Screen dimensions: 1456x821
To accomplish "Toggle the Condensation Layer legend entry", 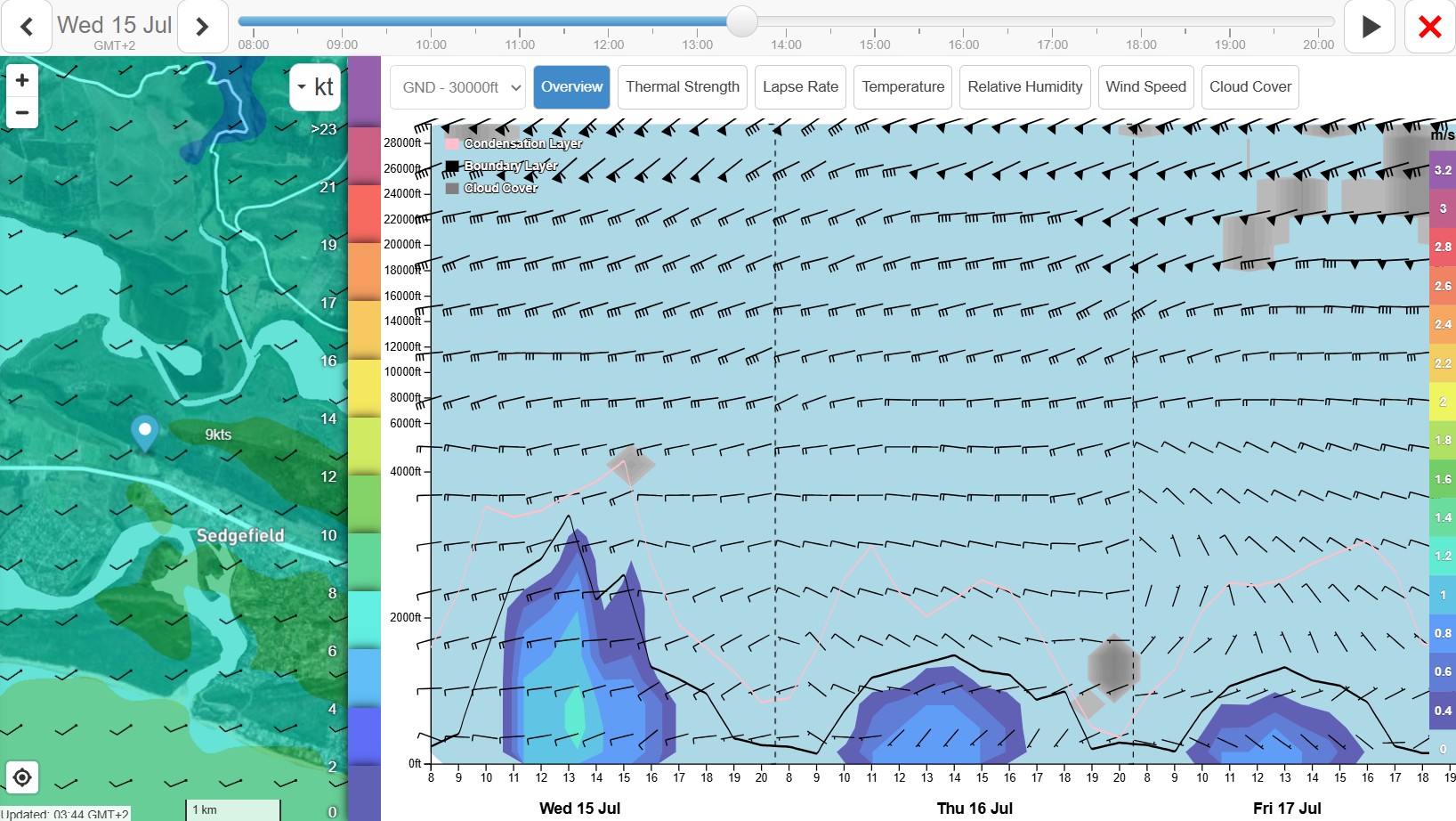I will click(x=515, y=143).
